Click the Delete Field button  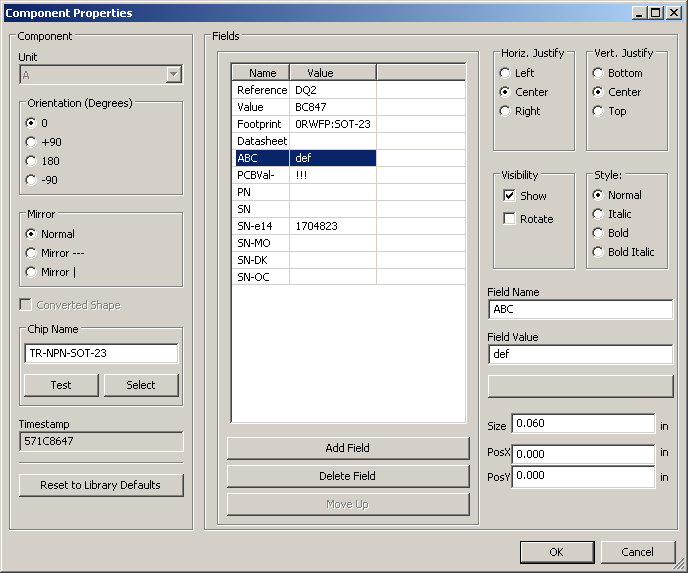click(348, 476)
